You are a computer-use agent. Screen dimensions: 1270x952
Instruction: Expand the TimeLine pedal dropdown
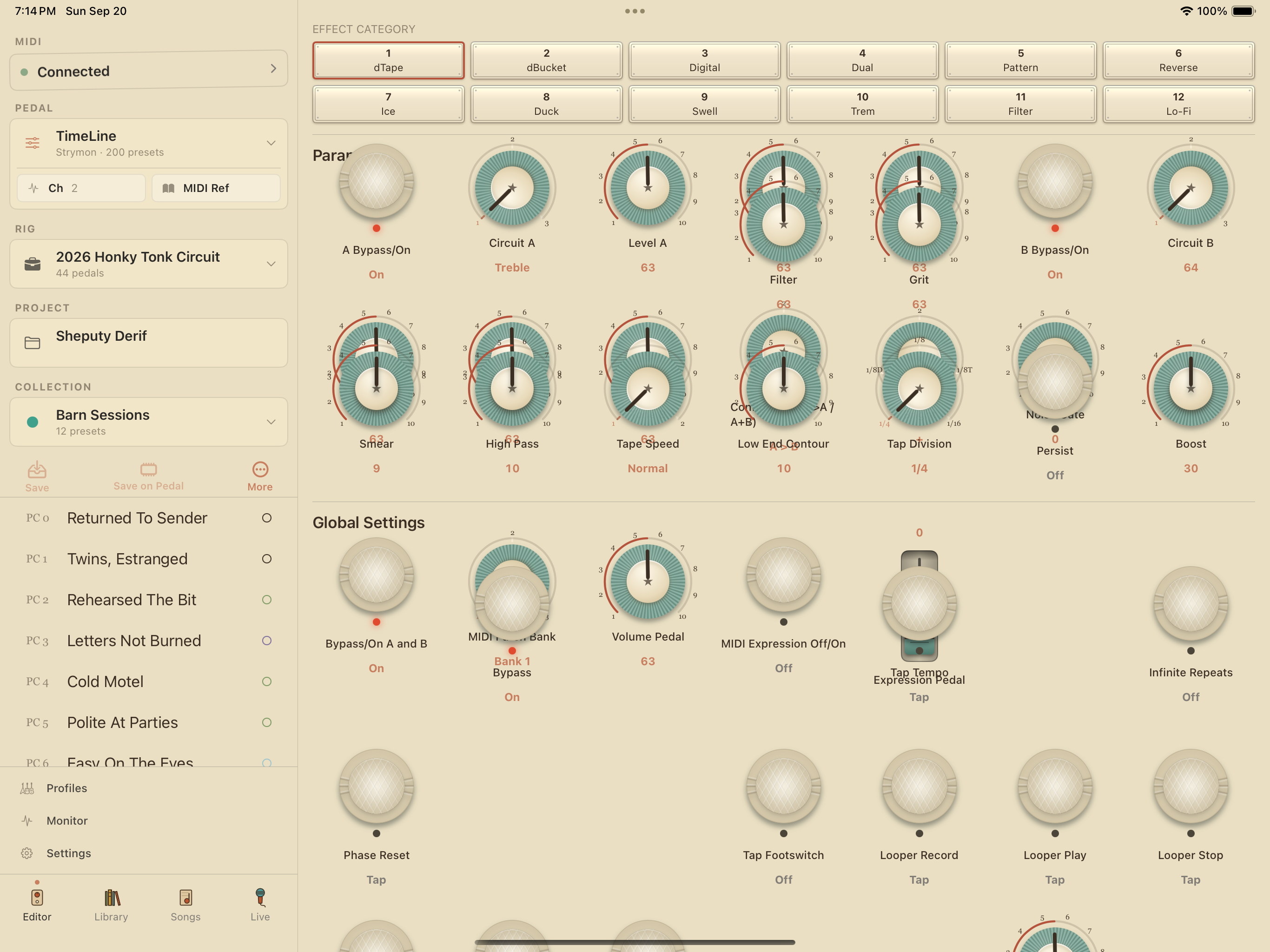[271, 143]
